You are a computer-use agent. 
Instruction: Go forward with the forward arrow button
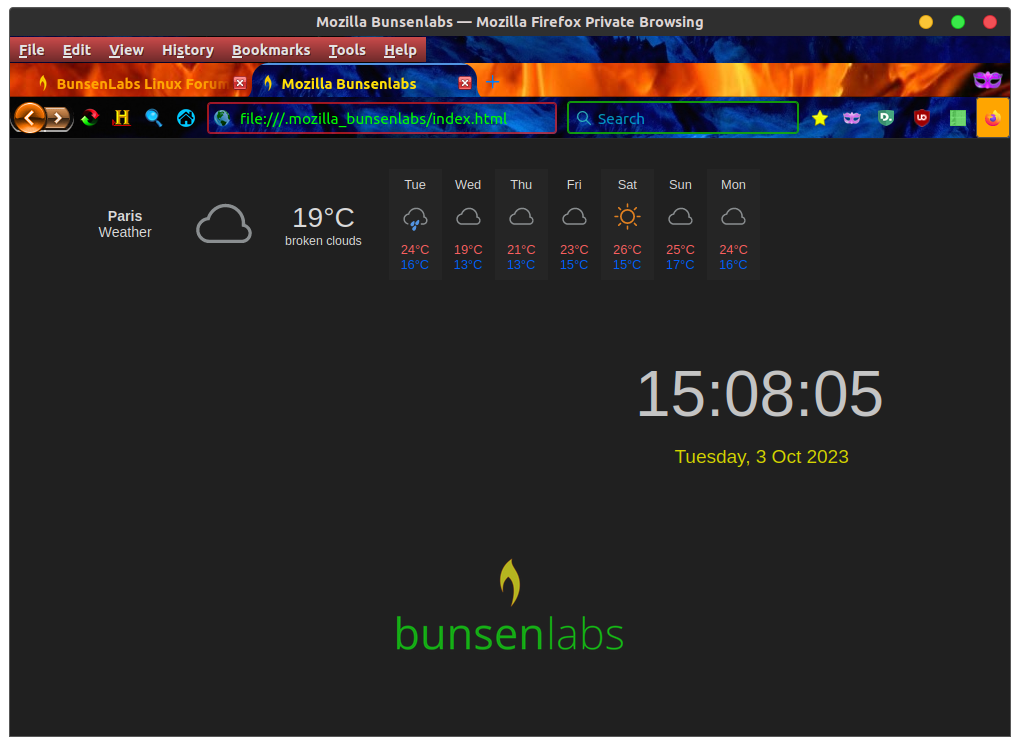(59, 118)
